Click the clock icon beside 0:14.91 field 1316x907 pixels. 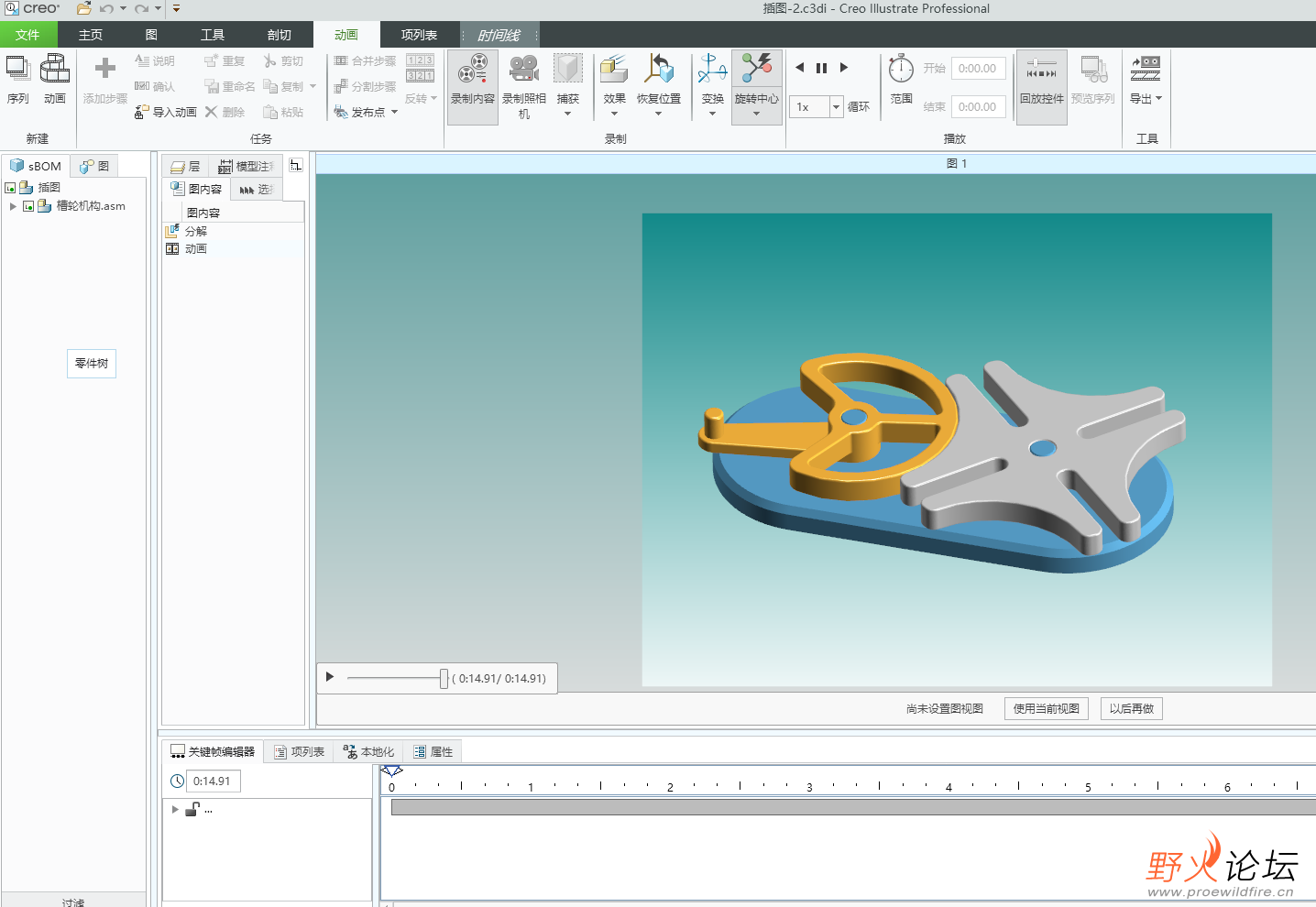pyautogui.click(x=178, y=781)
